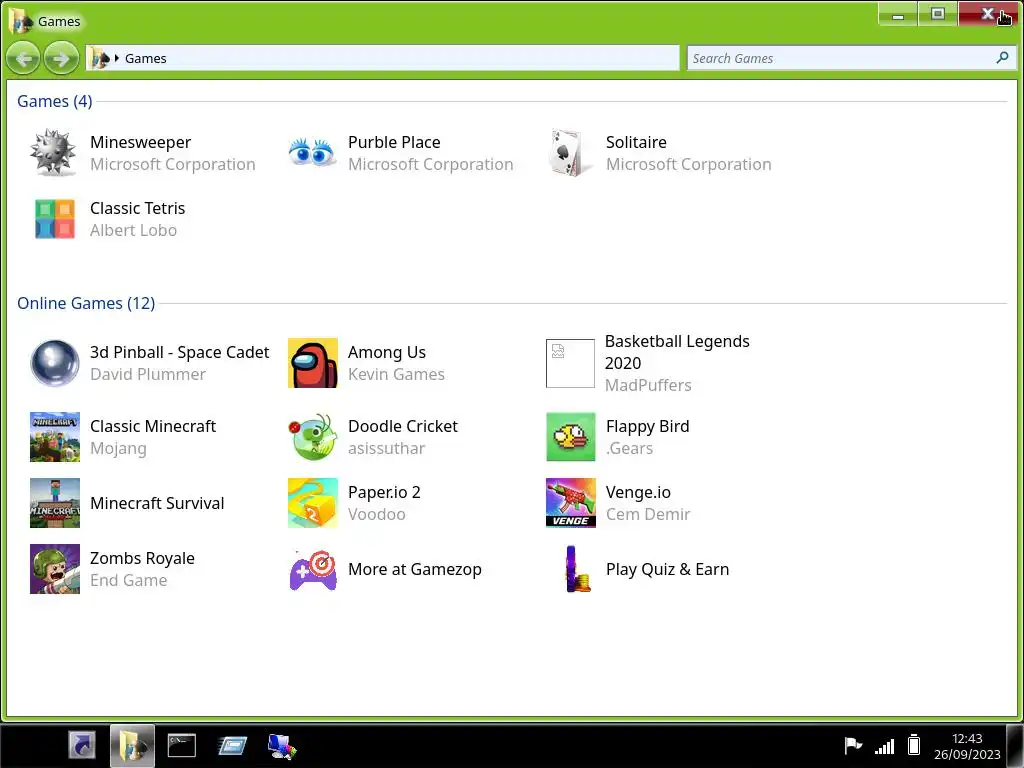
Task: Click the Cem Demir publisher text
Action: pos(648,514)
